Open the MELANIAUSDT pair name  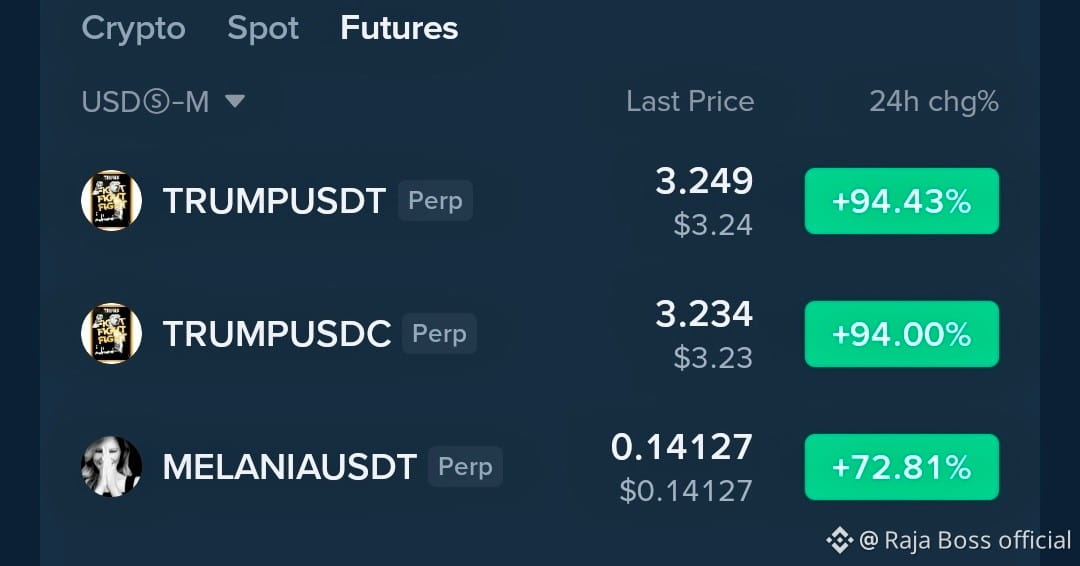click(x=290, y=467)
